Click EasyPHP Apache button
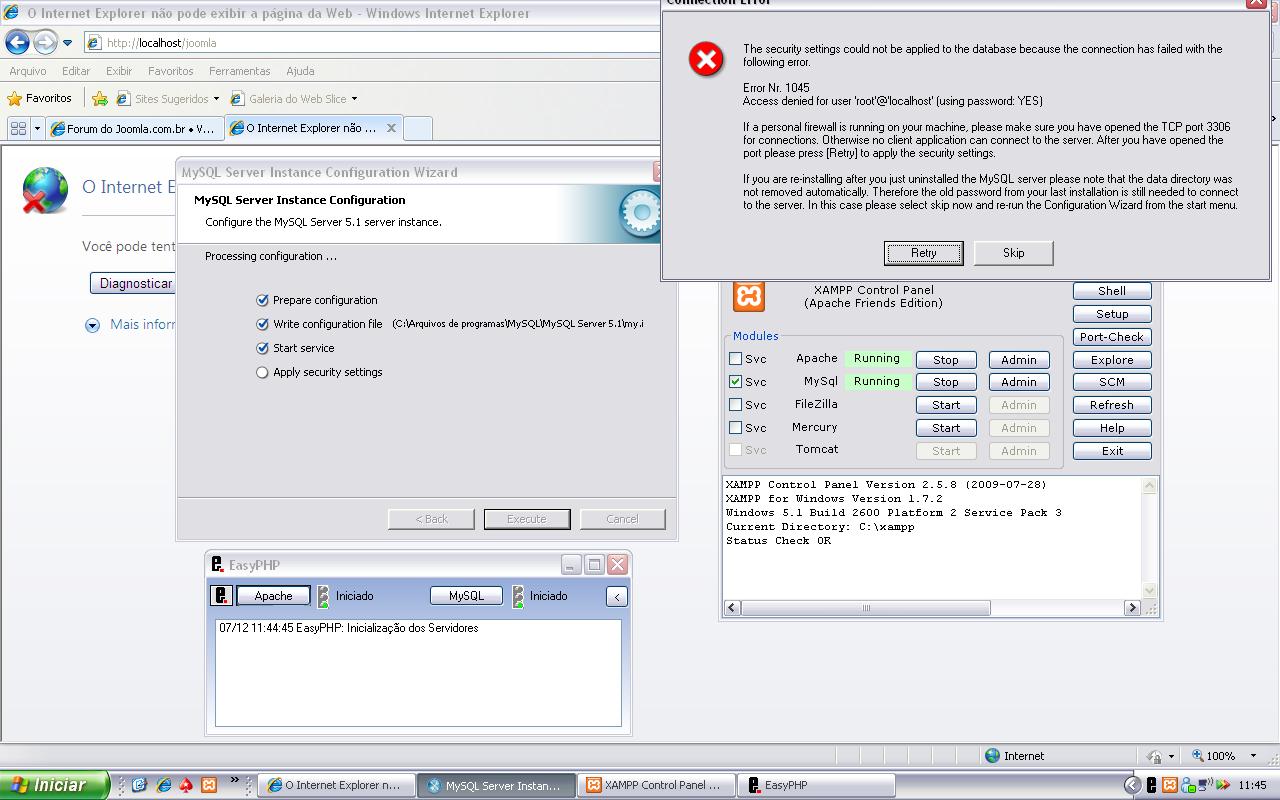This screenshot has height=800, width=1280. [x=273, y=596]
